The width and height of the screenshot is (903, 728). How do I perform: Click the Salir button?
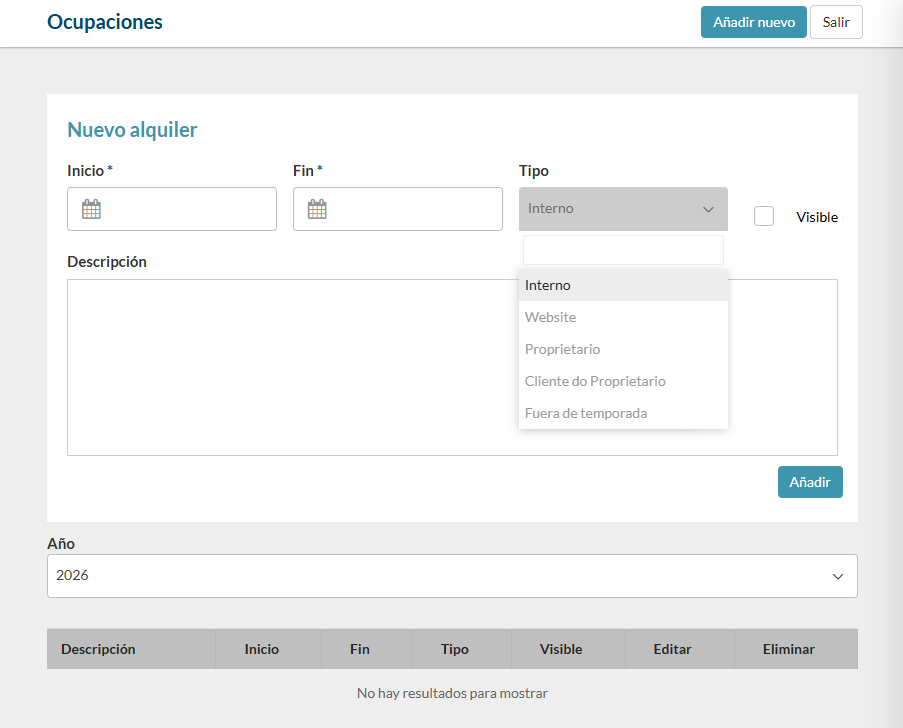click(x=836, y=22)
